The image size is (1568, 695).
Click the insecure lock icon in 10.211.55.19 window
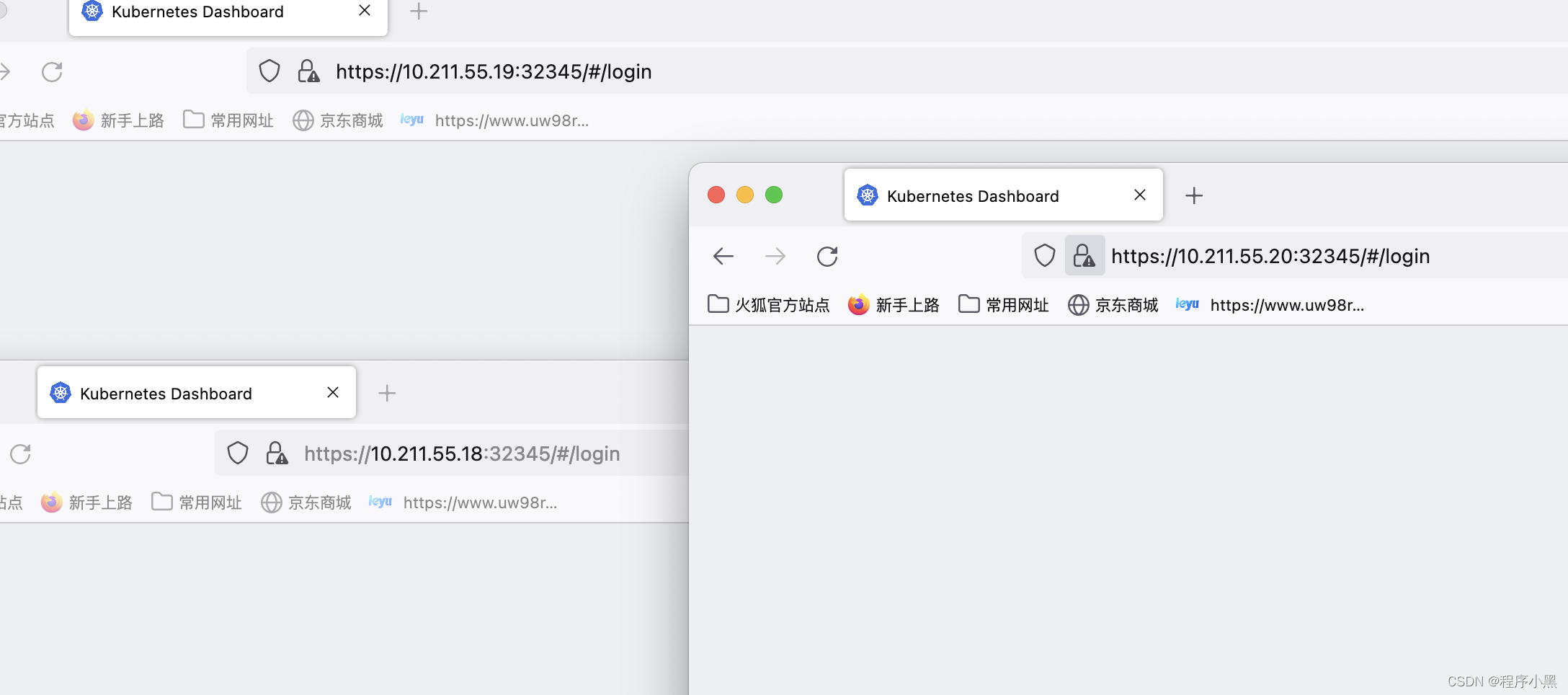pyautogui.click(x=308, y=71)
